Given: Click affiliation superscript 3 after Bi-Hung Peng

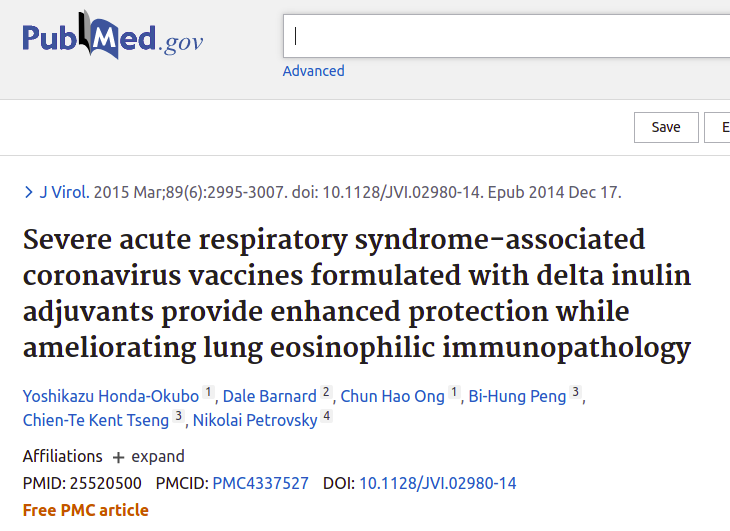Looking at the screenshot, I should [x=575, y=392].
